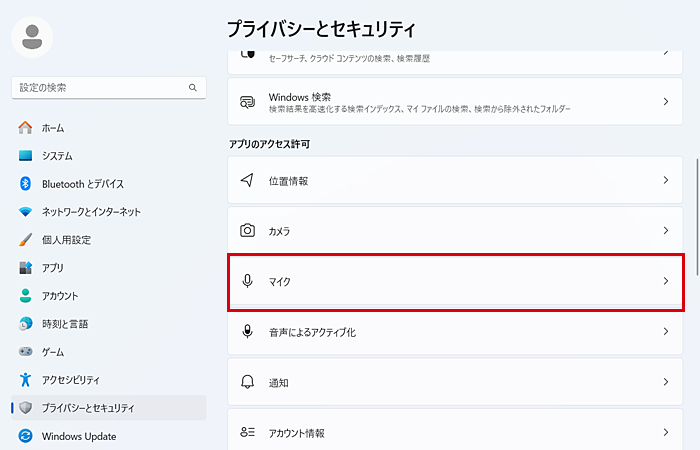Image resolution: width=700 pixels, height=450 pixels.
Task: Open 位置情報 using the right chevron
Action: coord(666,180)
